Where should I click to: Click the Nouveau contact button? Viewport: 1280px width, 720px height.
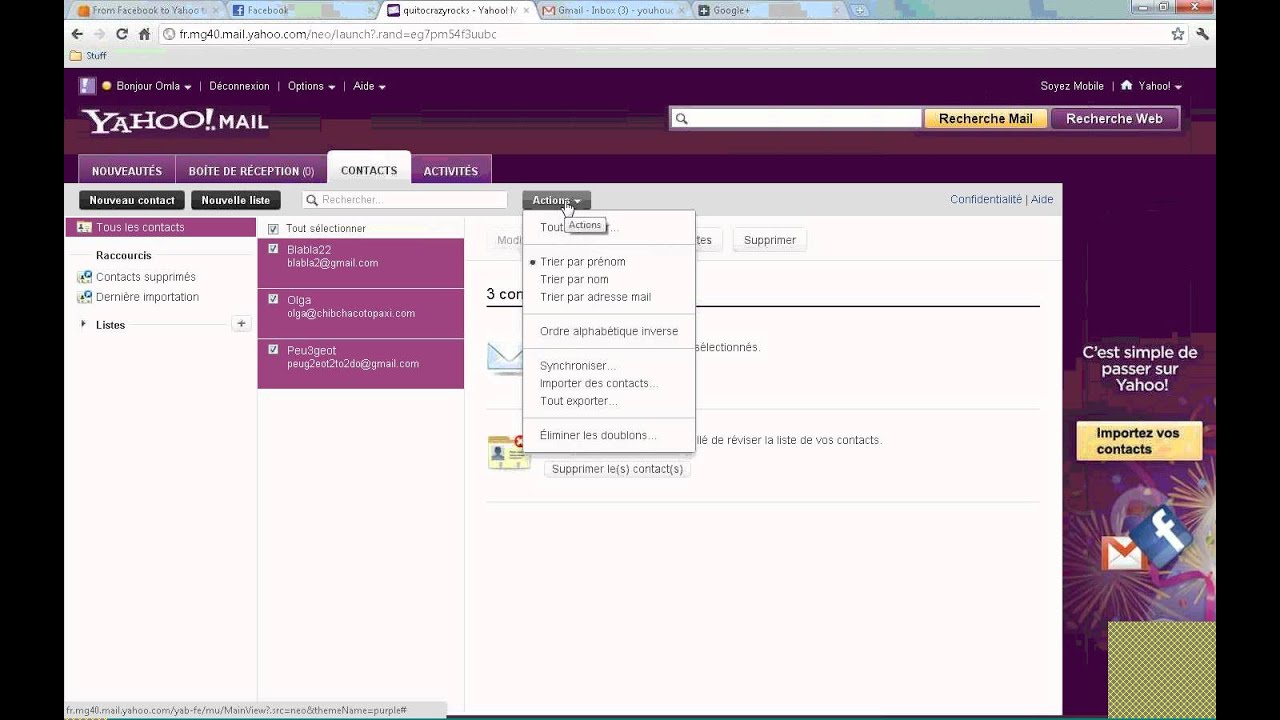click(132, 200)
